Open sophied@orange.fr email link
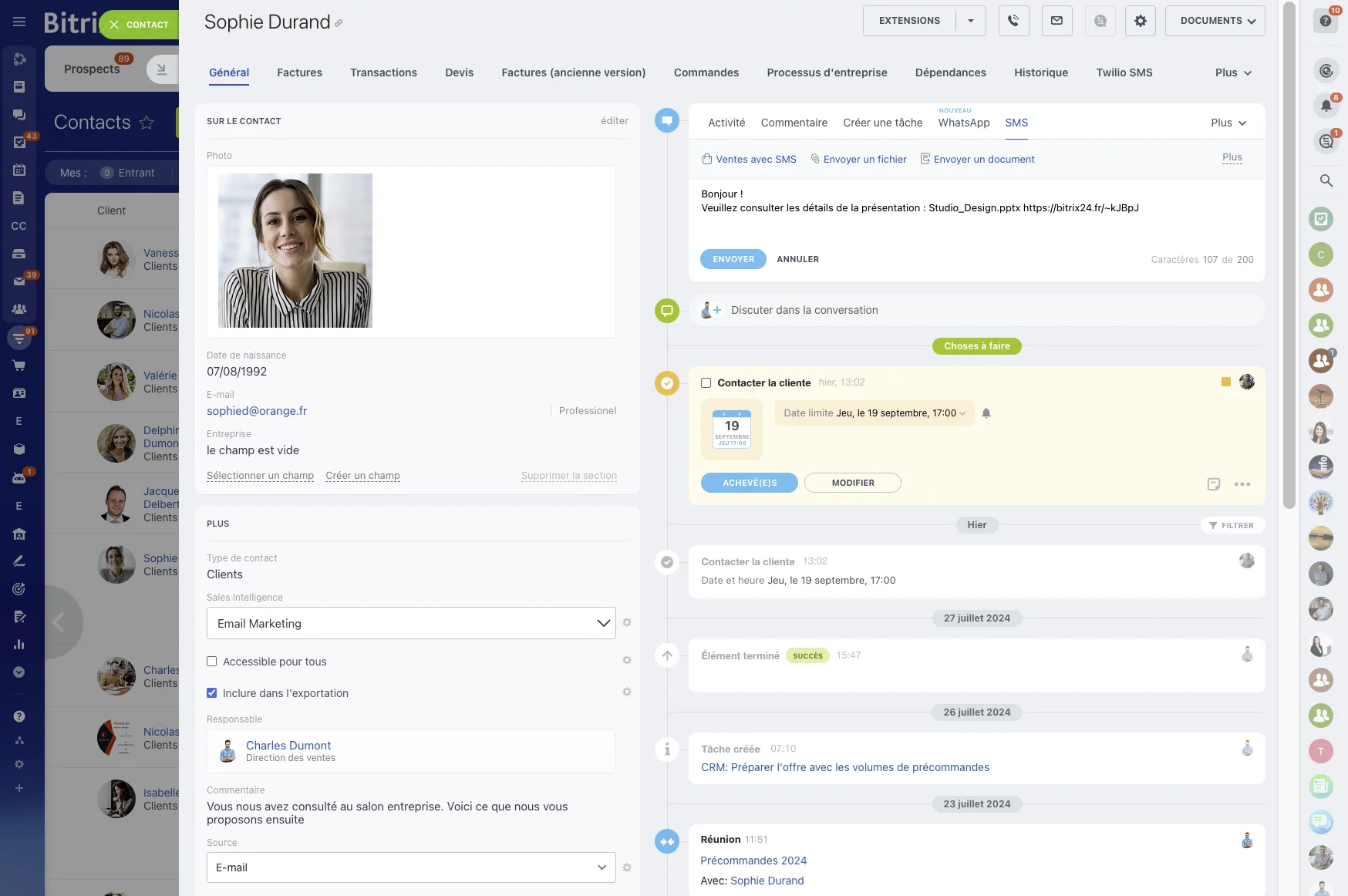1348x896 pixels. (x=257, y=411)
